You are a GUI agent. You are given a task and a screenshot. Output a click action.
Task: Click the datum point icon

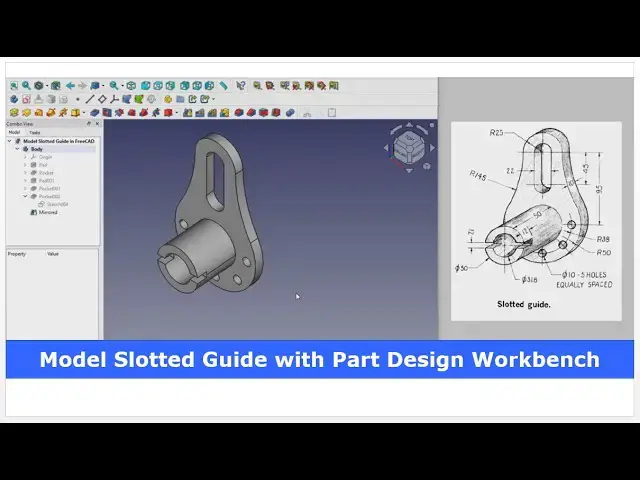[x=78, y=99]
